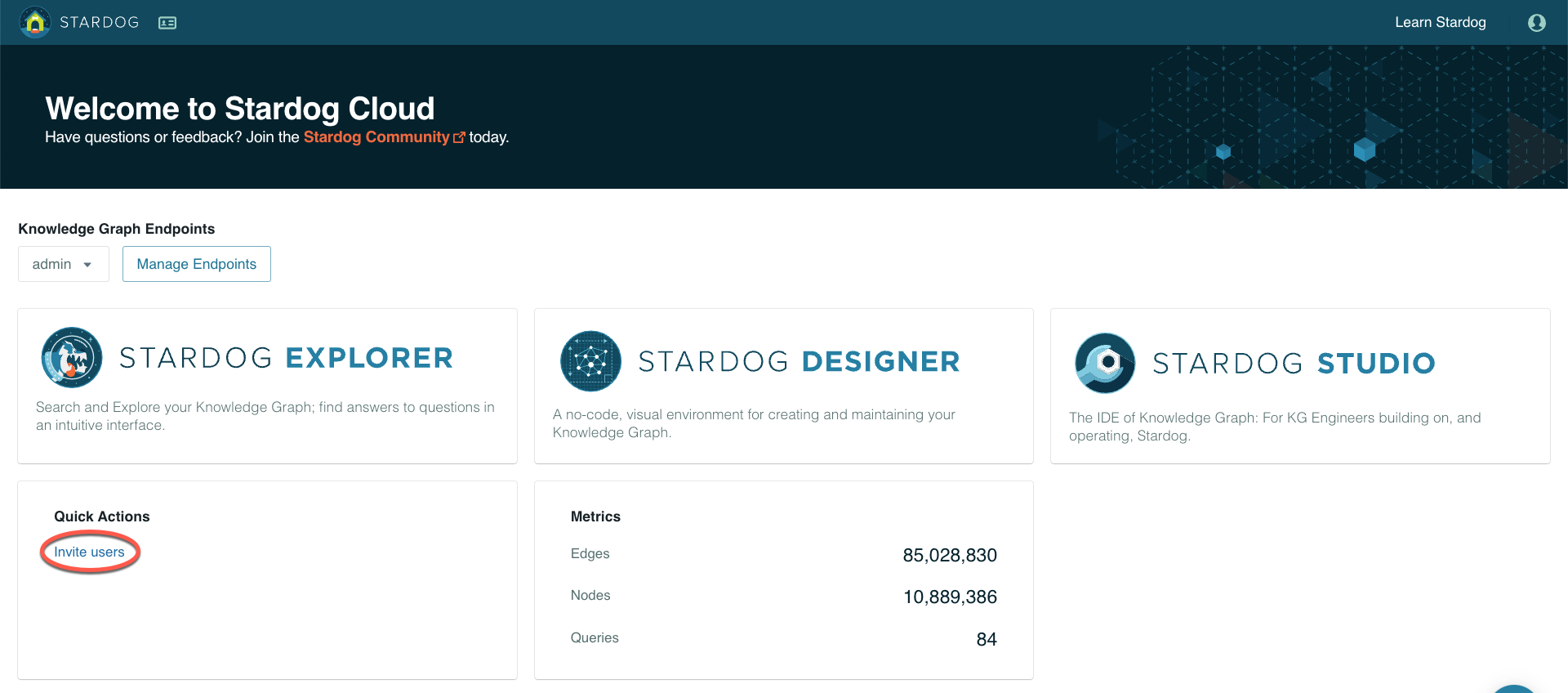The height and width of the screenshot is (693, 1568).
Task: Click the Stardog Designer network icon
Action: pos(590,361)
